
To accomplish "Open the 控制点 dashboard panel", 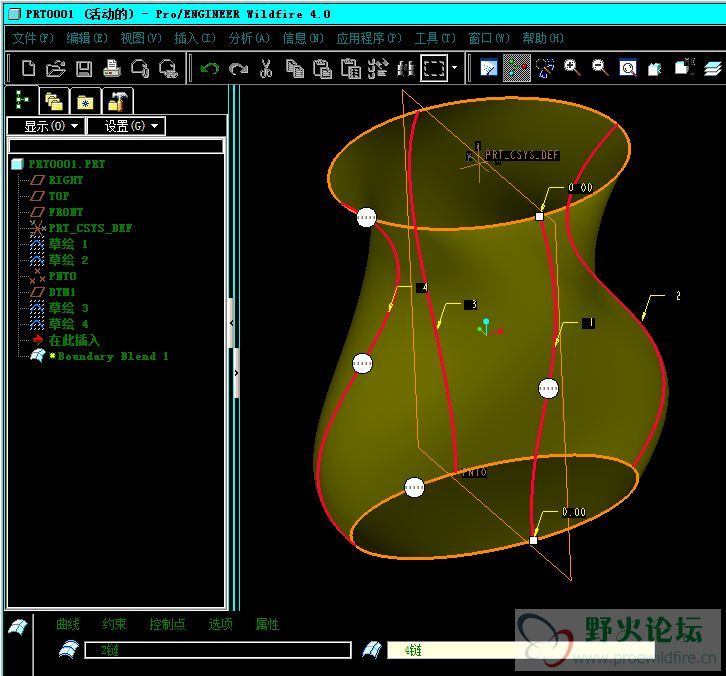I will click(x=167, y=624).
